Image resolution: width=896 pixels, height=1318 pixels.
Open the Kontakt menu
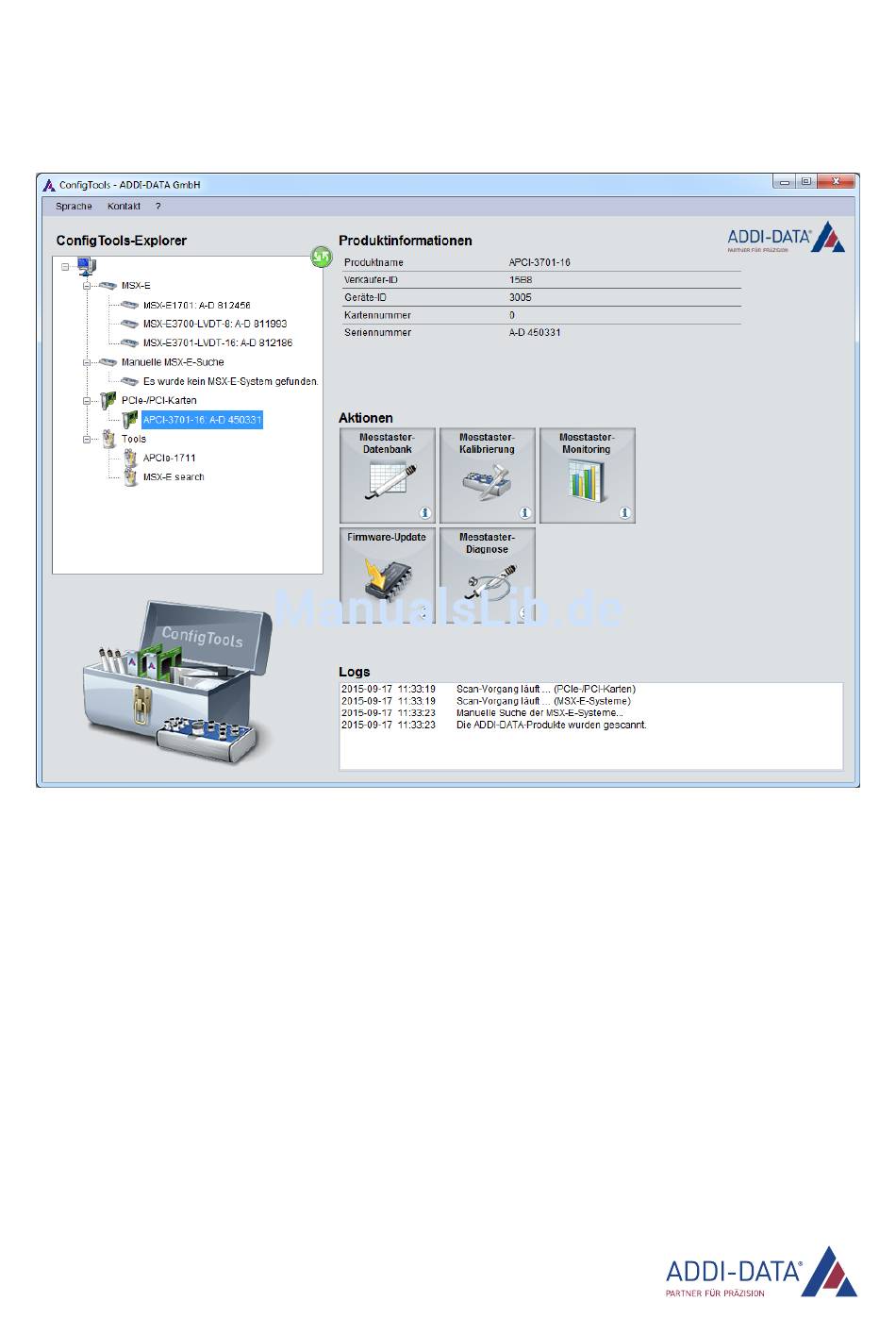coord(124,207)
